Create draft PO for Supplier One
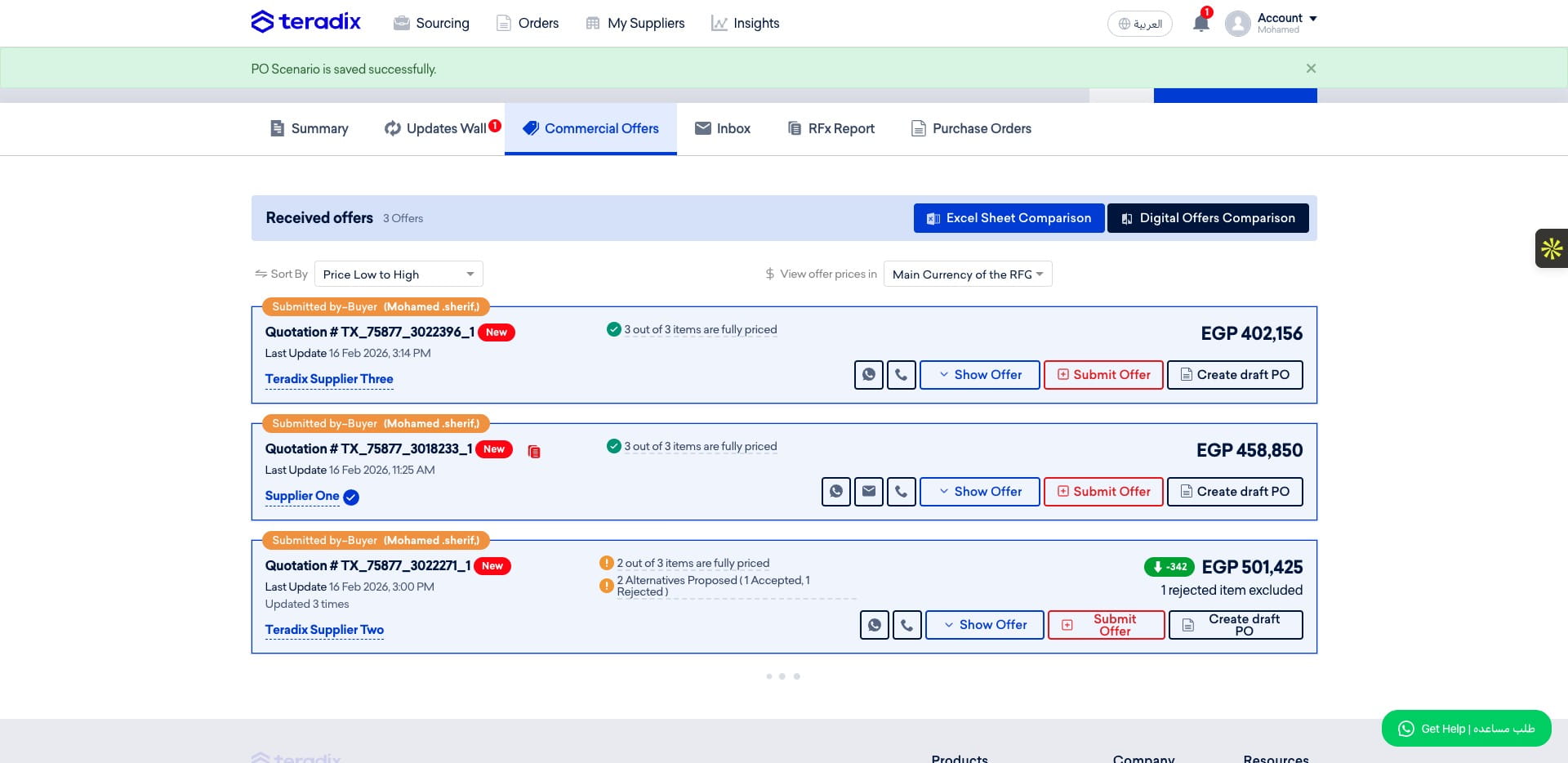Viewport: 1568px width, 763px height. click(1235, 492)
